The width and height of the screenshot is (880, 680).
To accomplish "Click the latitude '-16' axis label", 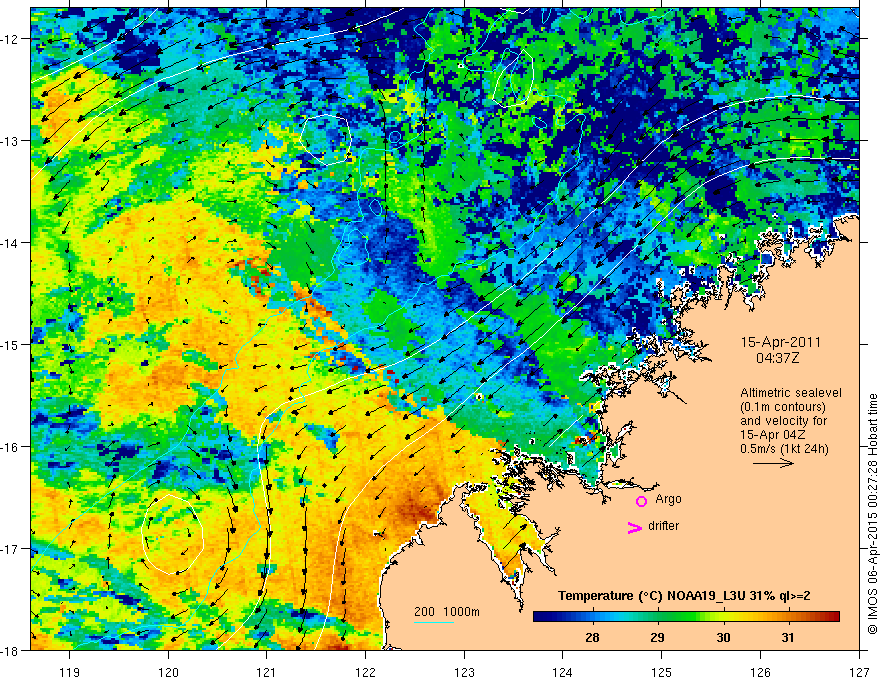I will pyautogui.click(x=10, y=447).
